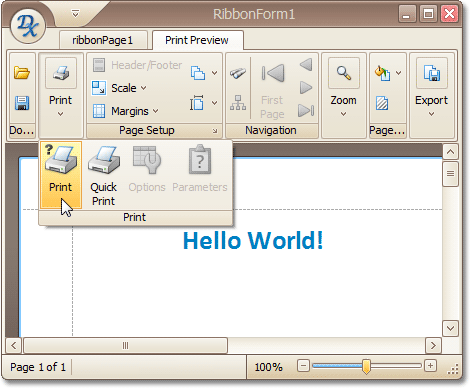Click the Page 1 of 1 status text
The image size is (470, 388).
pyautogui.click(x=38, y=367)
